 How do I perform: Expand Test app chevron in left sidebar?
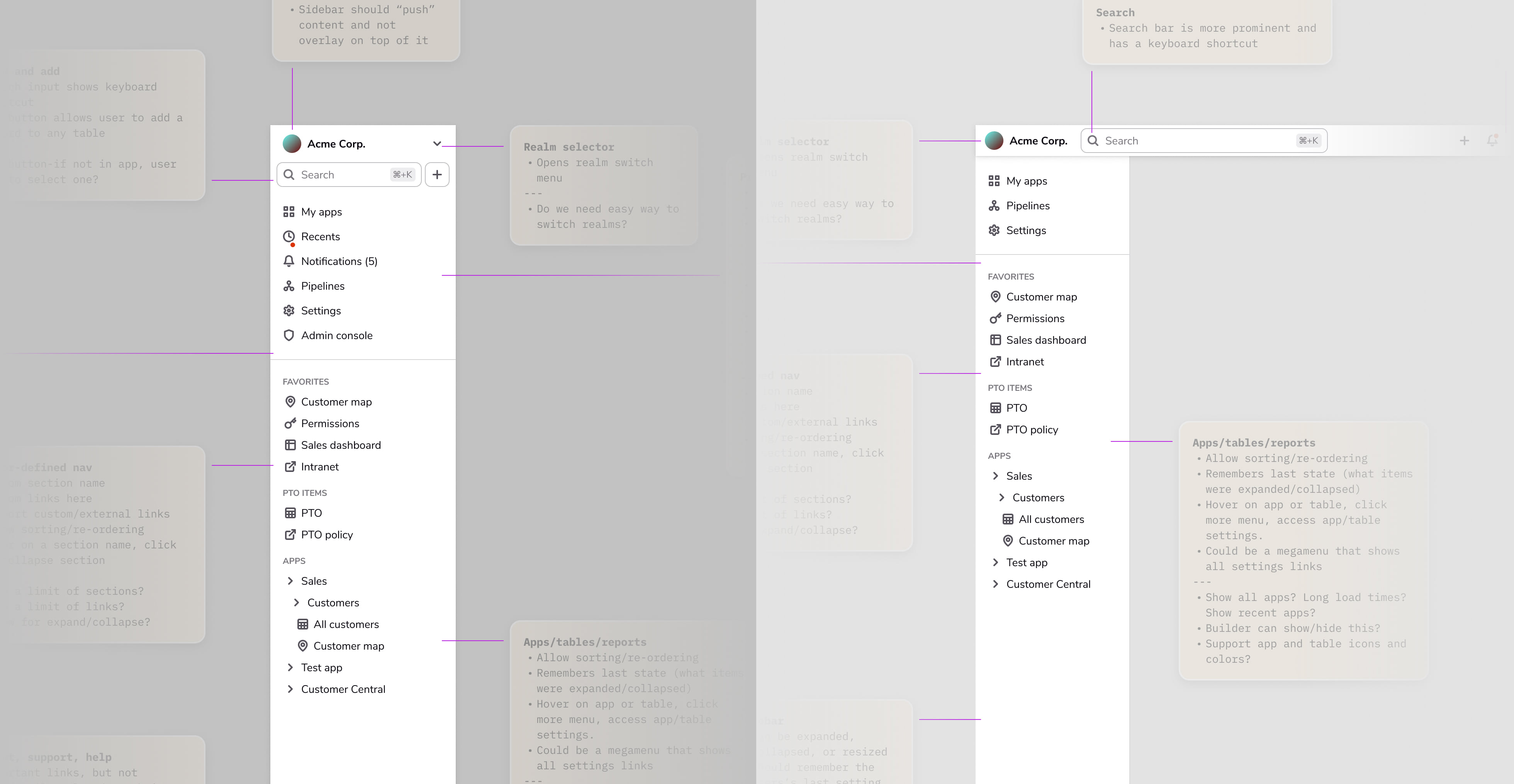click(x=290, y=667)
